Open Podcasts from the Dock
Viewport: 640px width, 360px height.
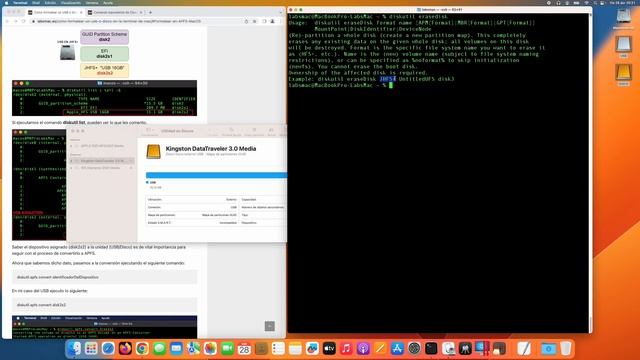363,348
